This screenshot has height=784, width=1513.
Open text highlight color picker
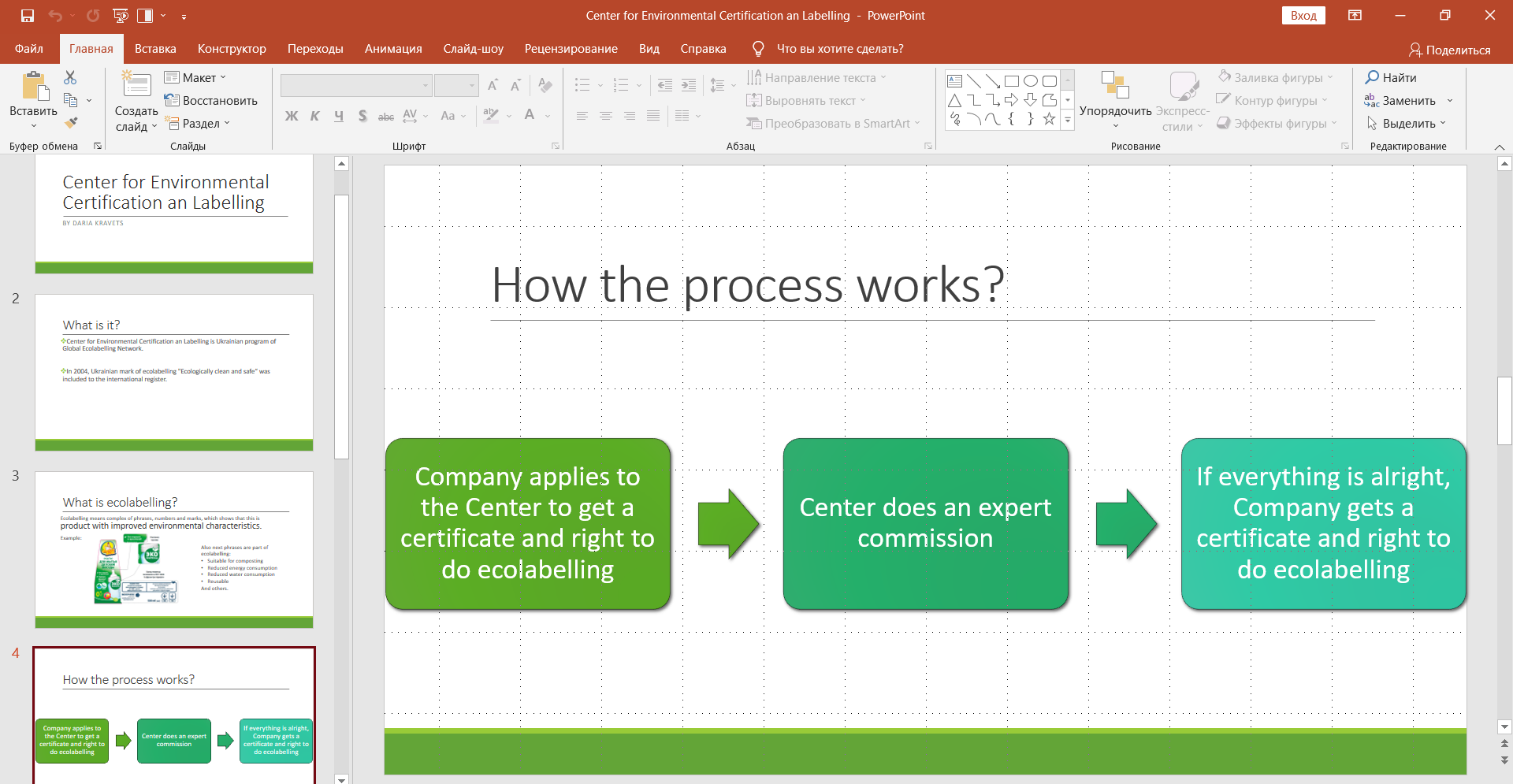pyautogui.click(x=490, y=116)
